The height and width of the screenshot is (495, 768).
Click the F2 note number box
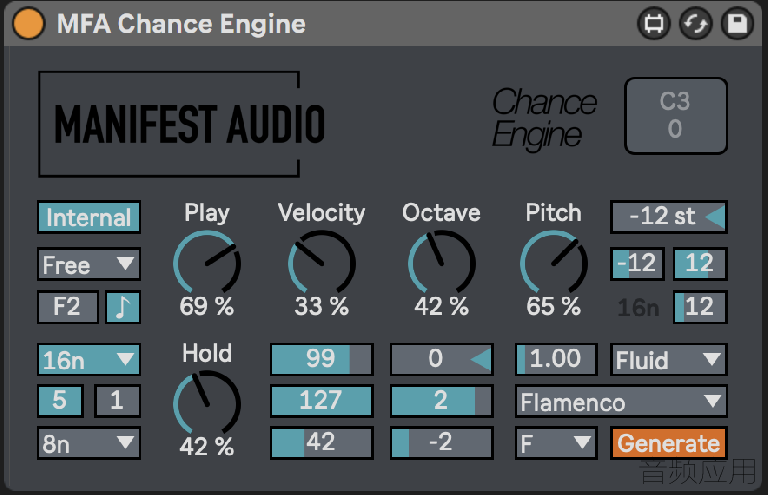[68, 307]
